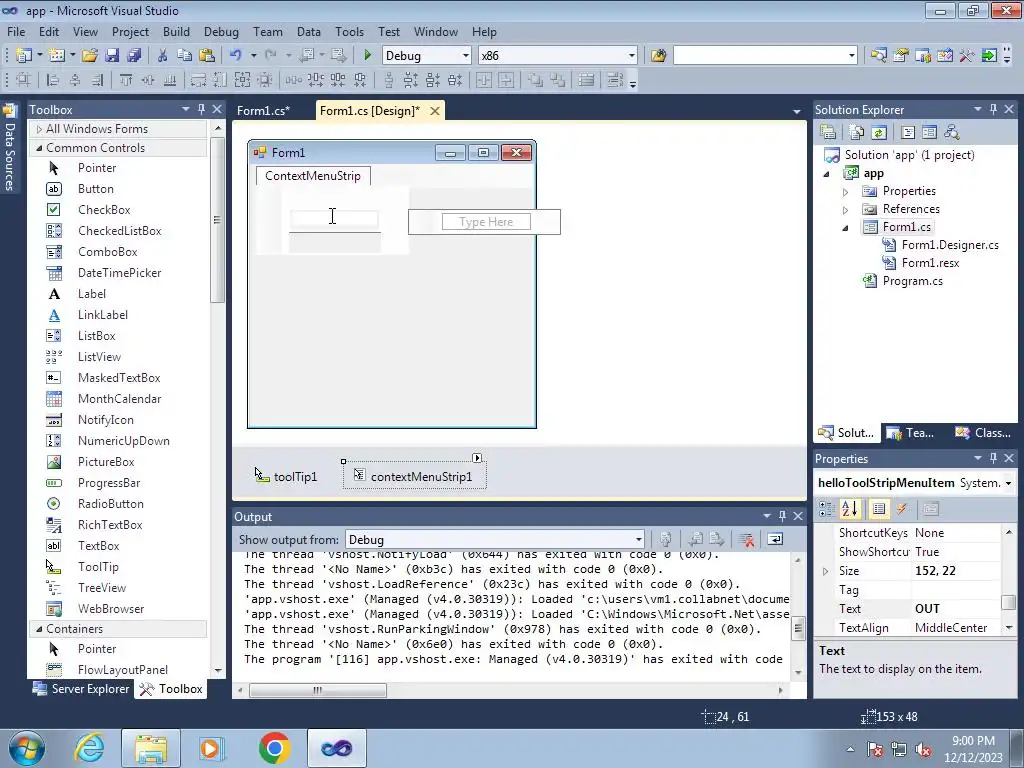
Task: Select the contextMenuStrip1 component in tray
Action: point(414,476)
